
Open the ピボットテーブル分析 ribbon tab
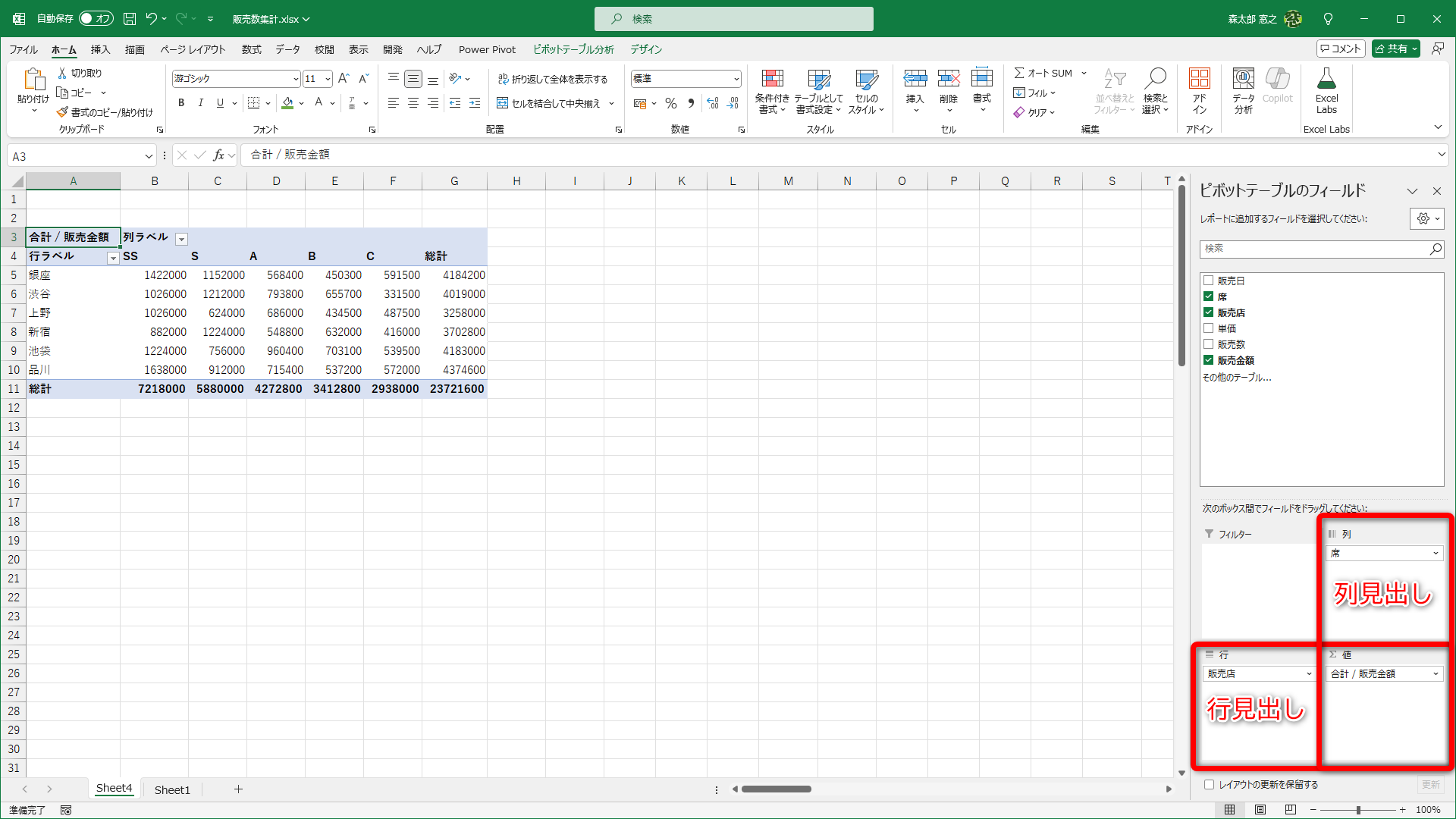(573, 49)
